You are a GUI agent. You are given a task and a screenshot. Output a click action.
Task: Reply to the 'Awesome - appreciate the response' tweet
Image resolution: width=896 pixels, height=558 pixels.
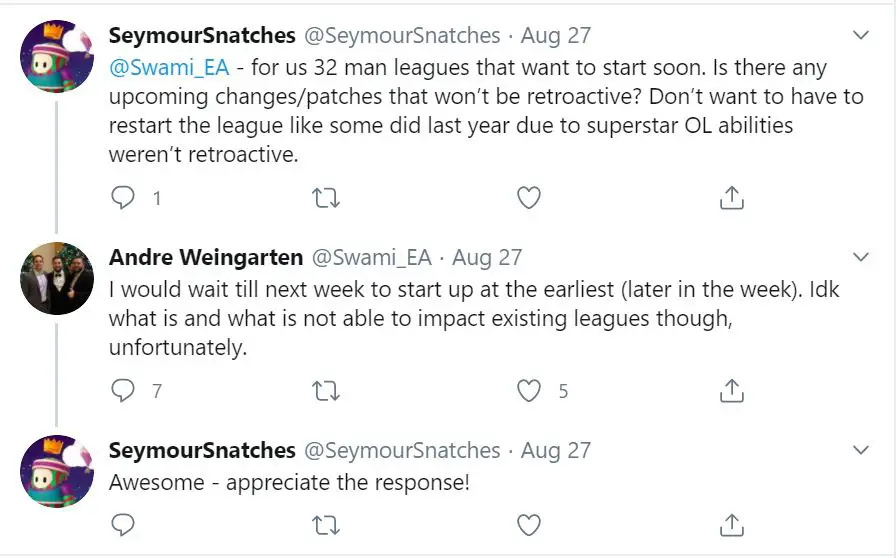[122, 524]
